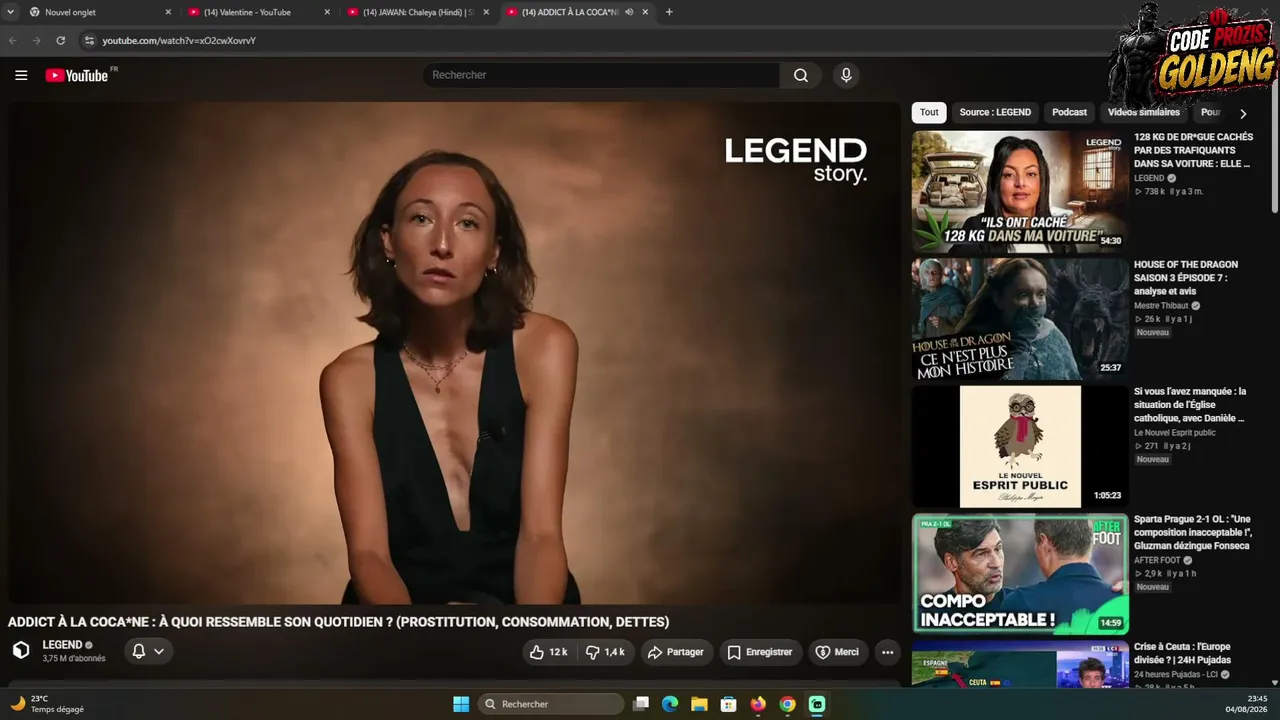Close the Nouvel onglet tab
The width and height of the screenshot is (1280, 720).
tap(168, 12)
